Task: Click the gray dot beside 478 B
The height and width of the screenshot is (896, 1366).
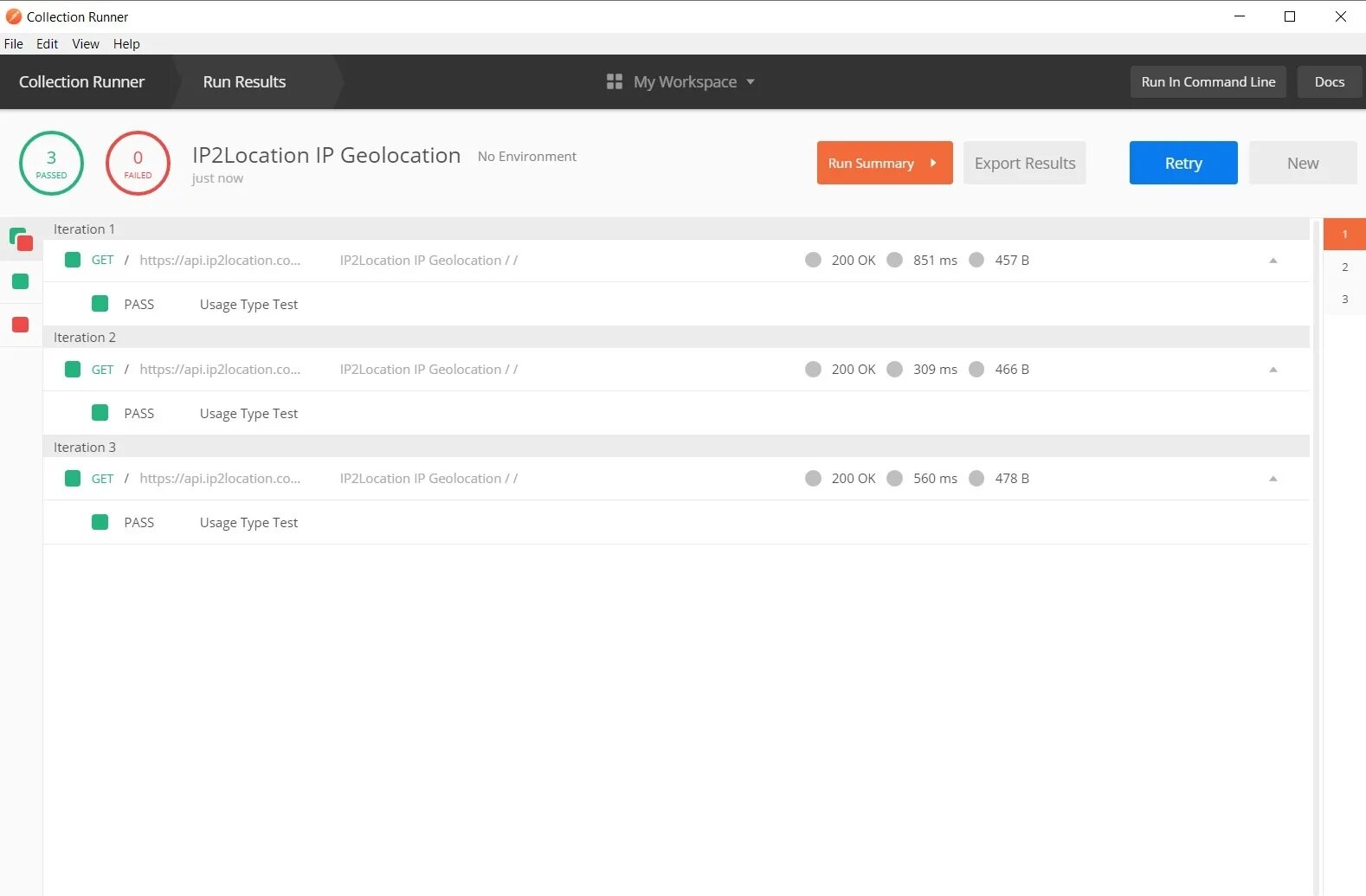Action: pos(976,478)
